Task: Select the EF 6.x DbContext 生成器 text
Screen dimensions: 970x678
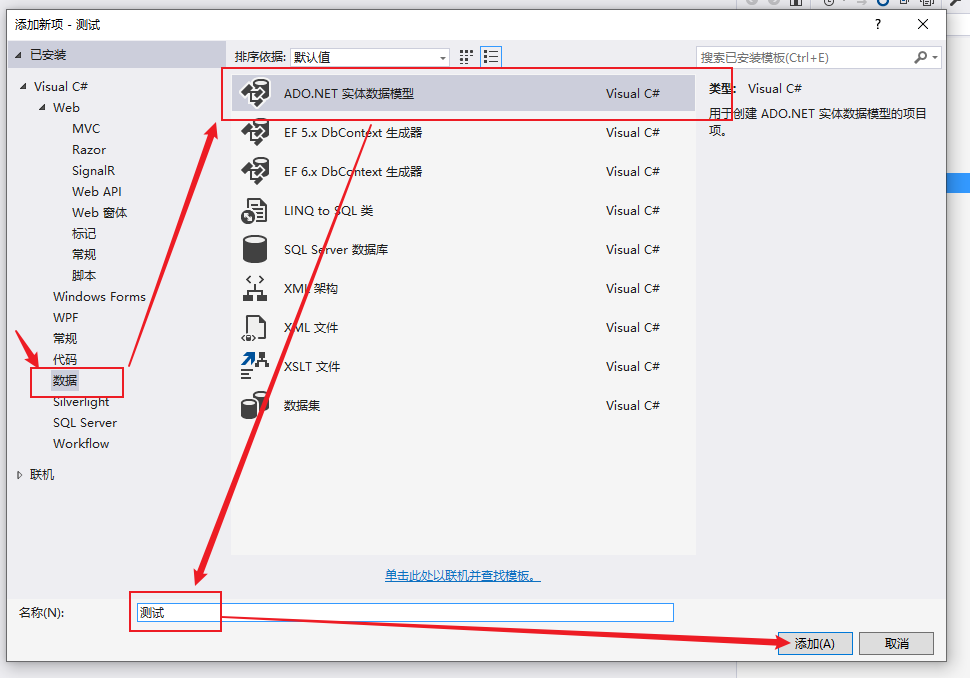Action: [x=353, y=172]
